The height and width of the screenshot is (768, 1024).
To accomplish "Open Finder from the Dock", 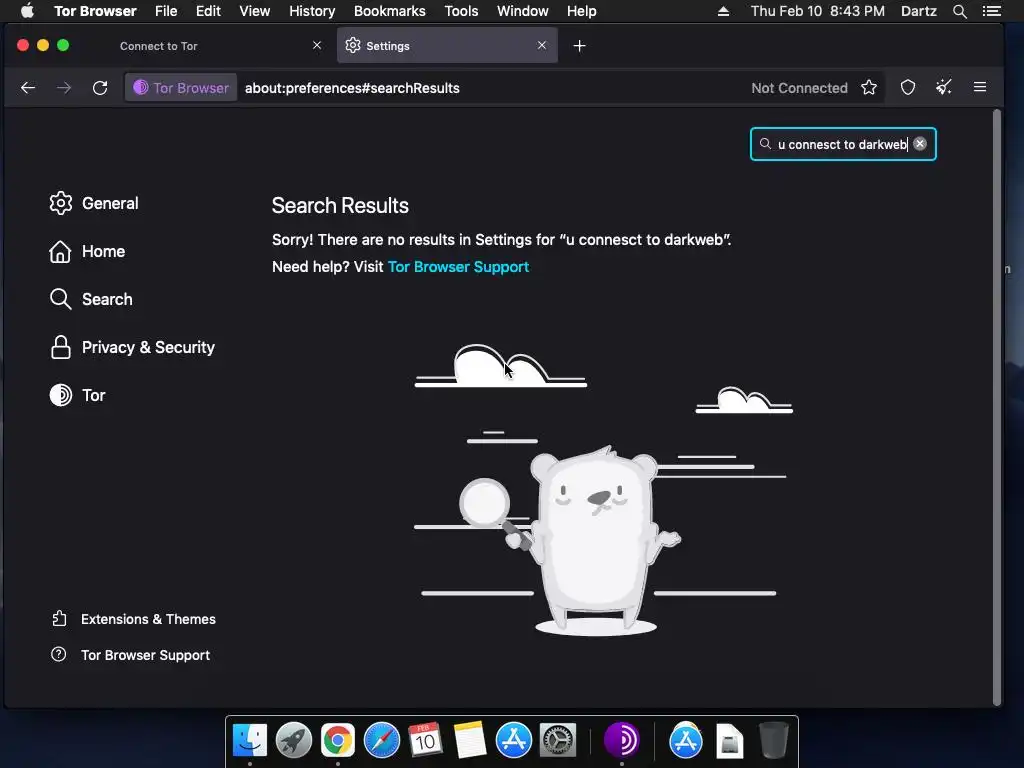I will pos(249,740).
